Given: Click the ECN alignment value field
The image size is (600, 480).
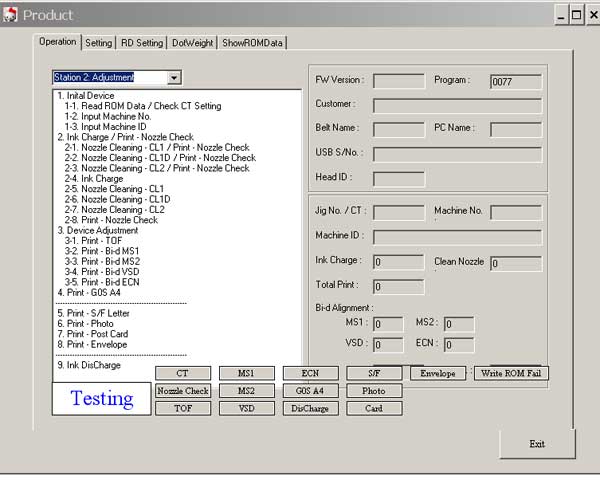Looking at the screenshot, I should 459,345.
